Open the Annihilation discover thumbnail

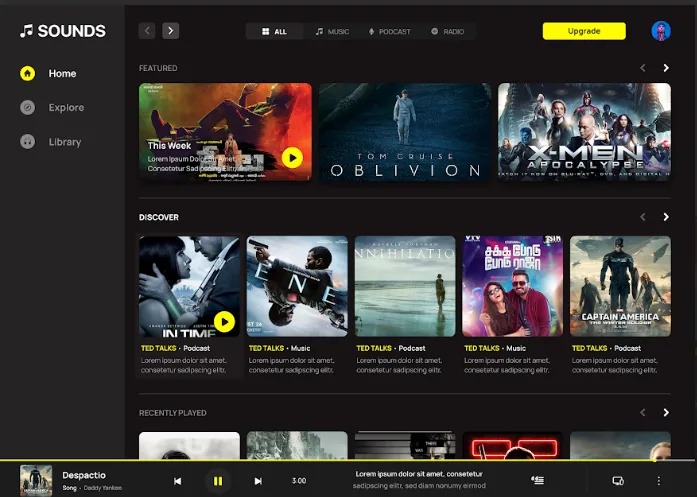(x=405, y=286)
